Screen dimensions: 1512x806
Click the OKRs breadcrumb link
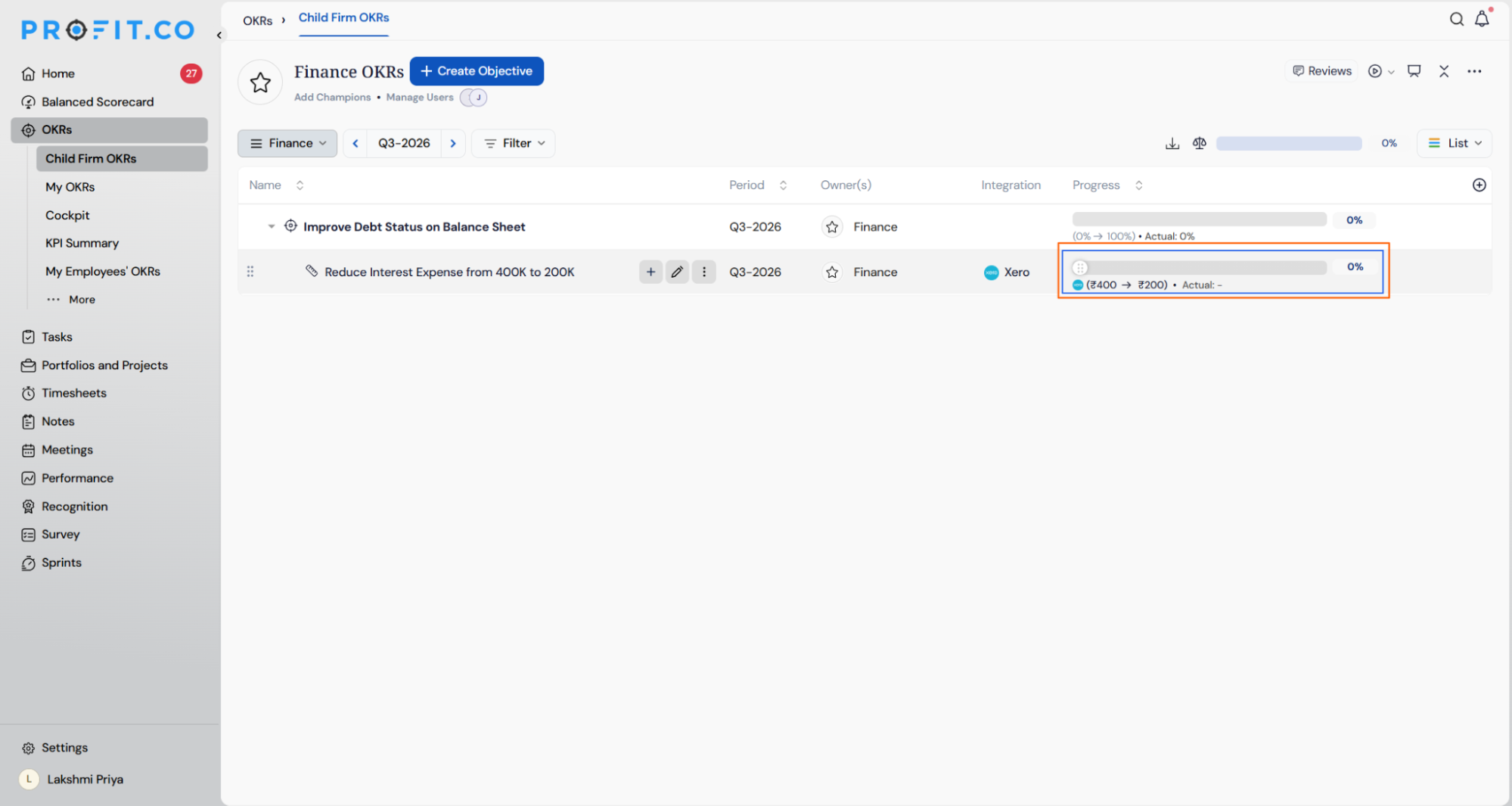(257, 20)
